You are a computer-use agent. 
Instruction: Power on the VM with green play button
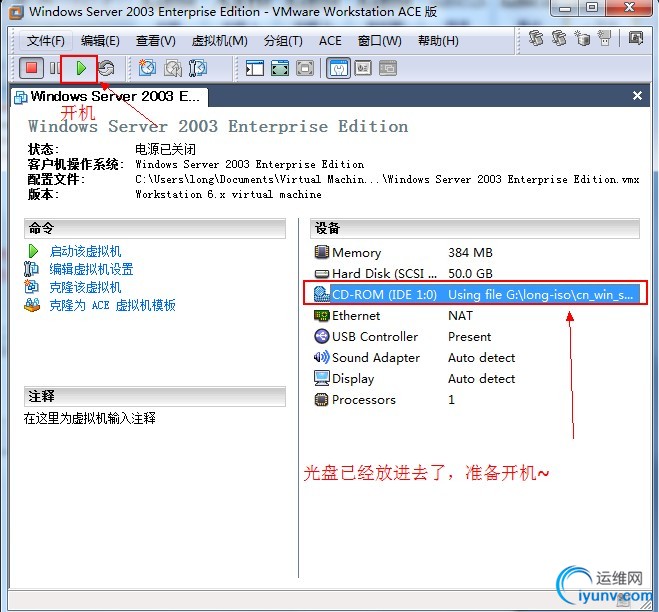(x=81, y=68)
